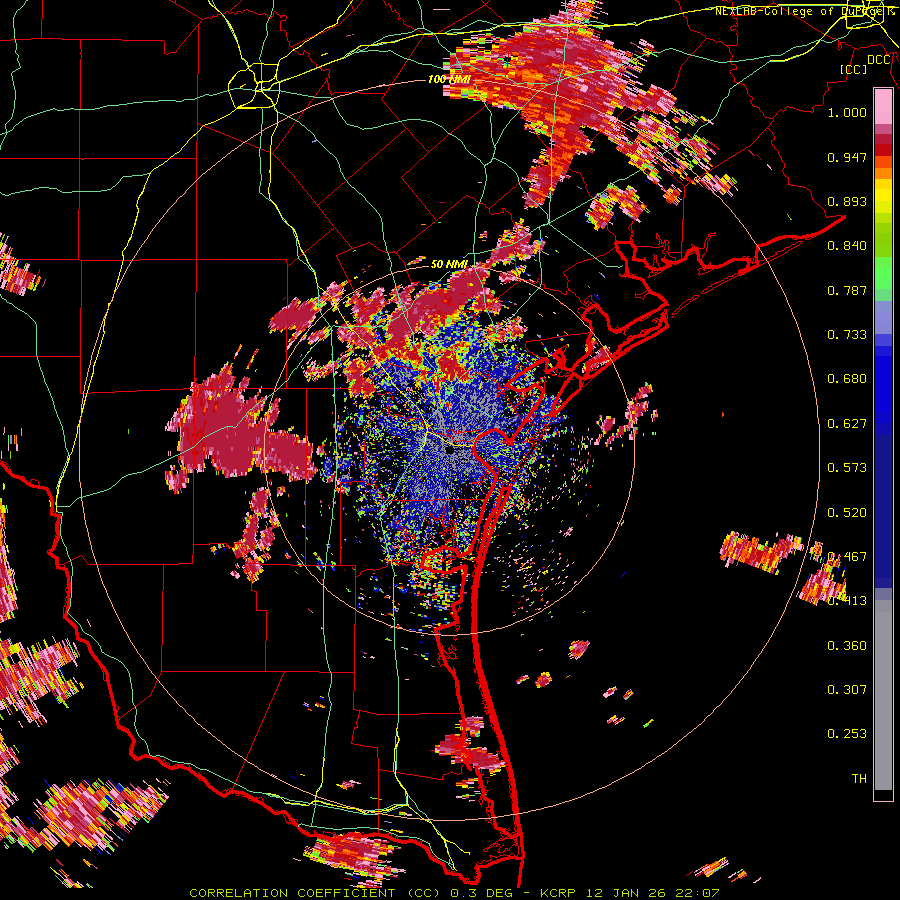Click the 50 NMI range ring label
The image size is (900, 900).
[x=449, y=264]
